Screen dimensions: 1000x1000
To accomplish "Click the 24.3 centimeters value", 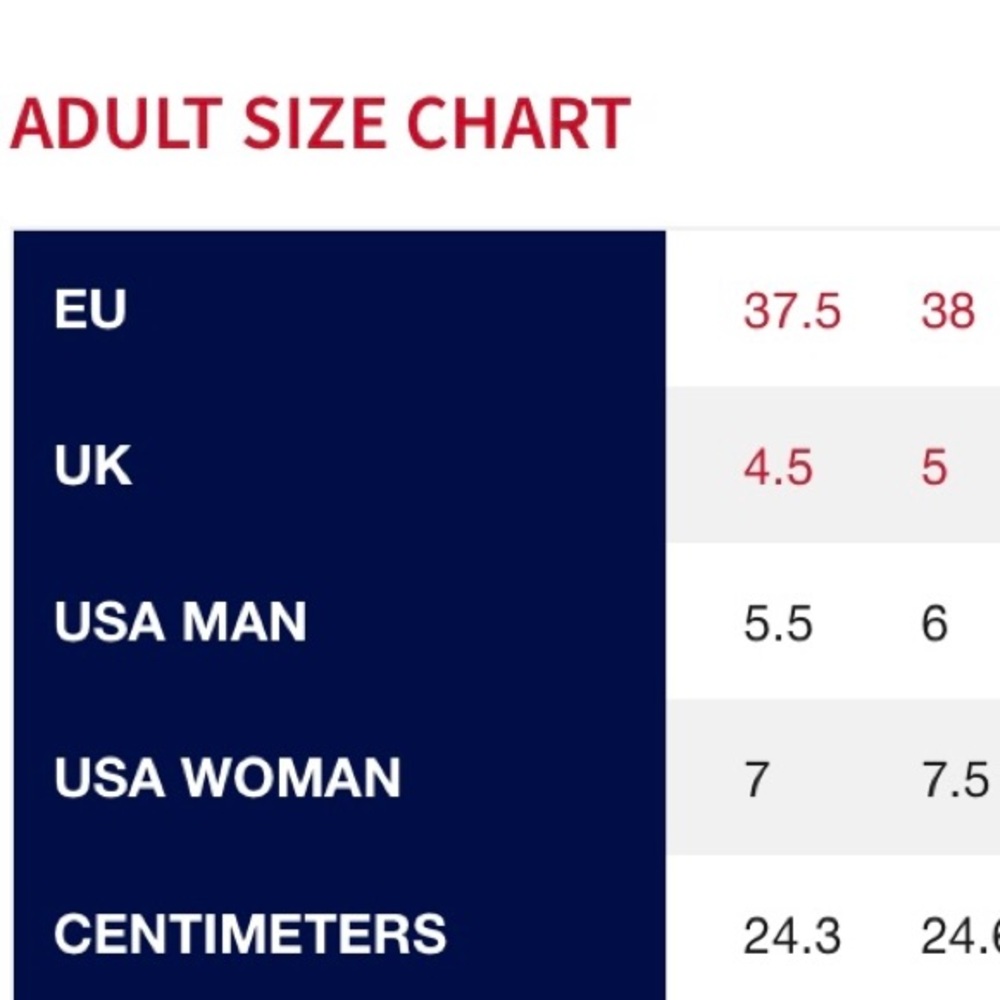I will pyautogui.click(x=792, y=936).
